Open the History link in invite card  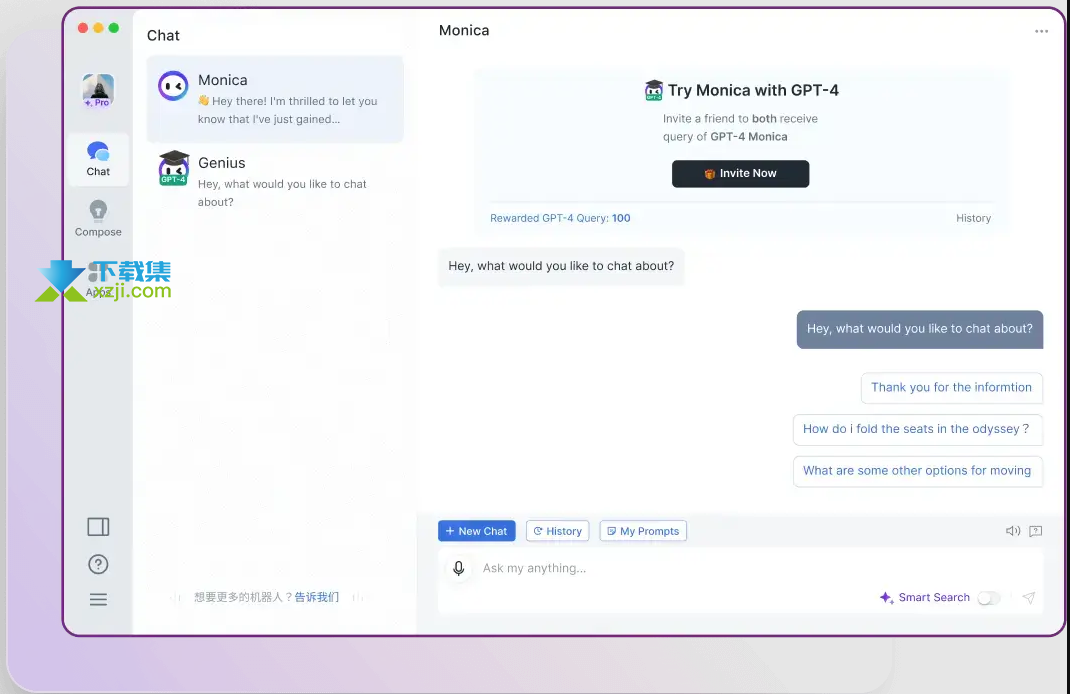click(973, 218)
